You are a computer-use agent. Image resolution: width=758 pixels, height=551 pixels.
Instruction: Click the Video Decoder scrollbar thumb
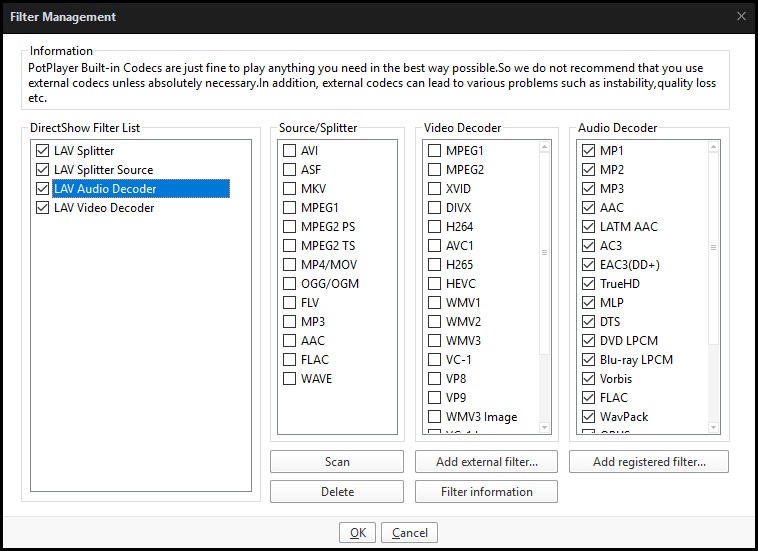click(x=544, y=253)
